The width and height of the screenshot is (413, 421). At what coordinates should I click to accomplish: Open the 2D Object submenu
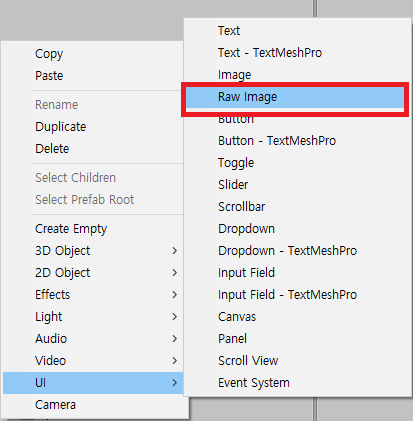[x=93, y=273]
